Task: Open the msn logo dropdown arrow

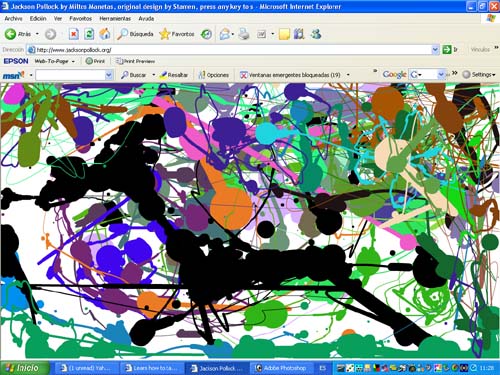Action: tap(31, 75)
